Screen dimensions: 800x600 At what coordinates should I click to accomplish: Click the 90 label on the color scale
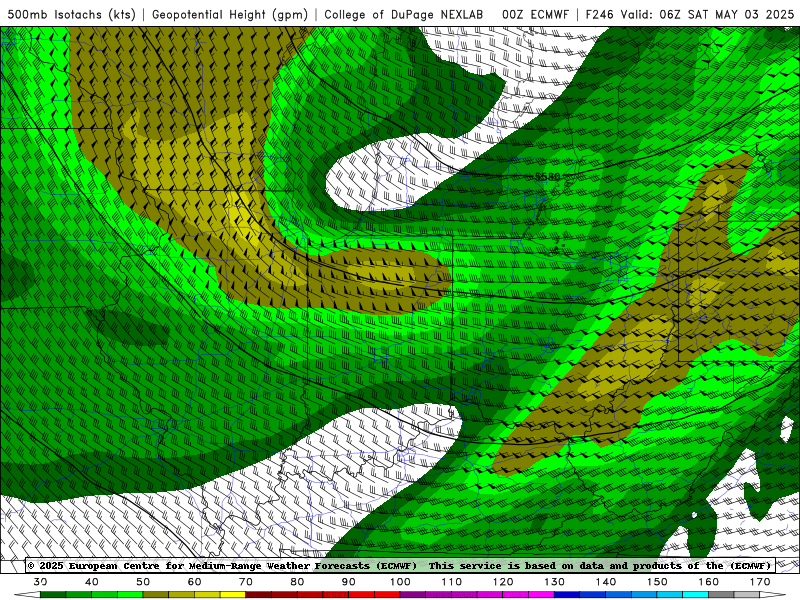click(x=348, y=582)
